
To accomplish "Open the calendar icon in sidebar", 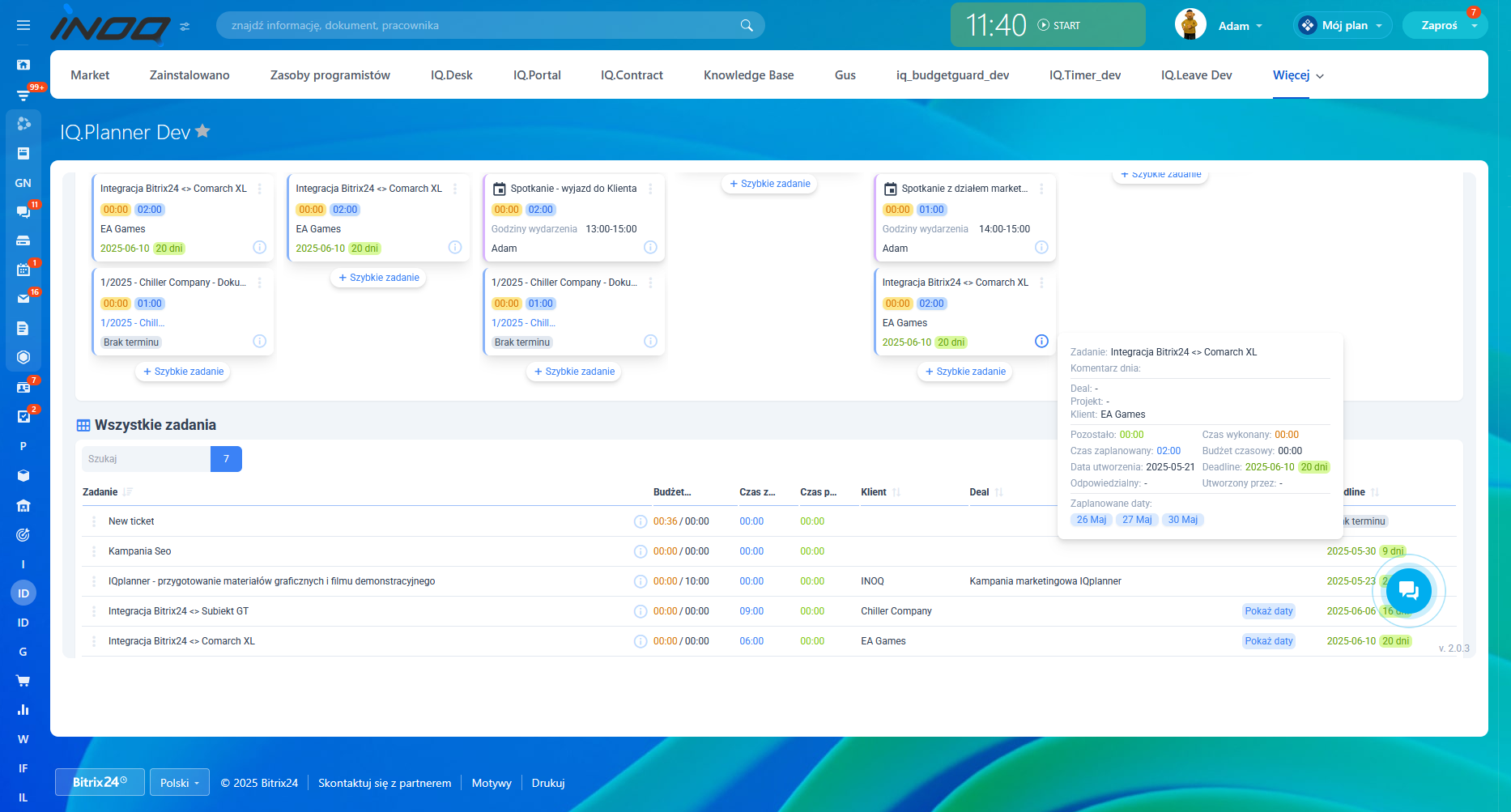I will click(x=23, y=270).
